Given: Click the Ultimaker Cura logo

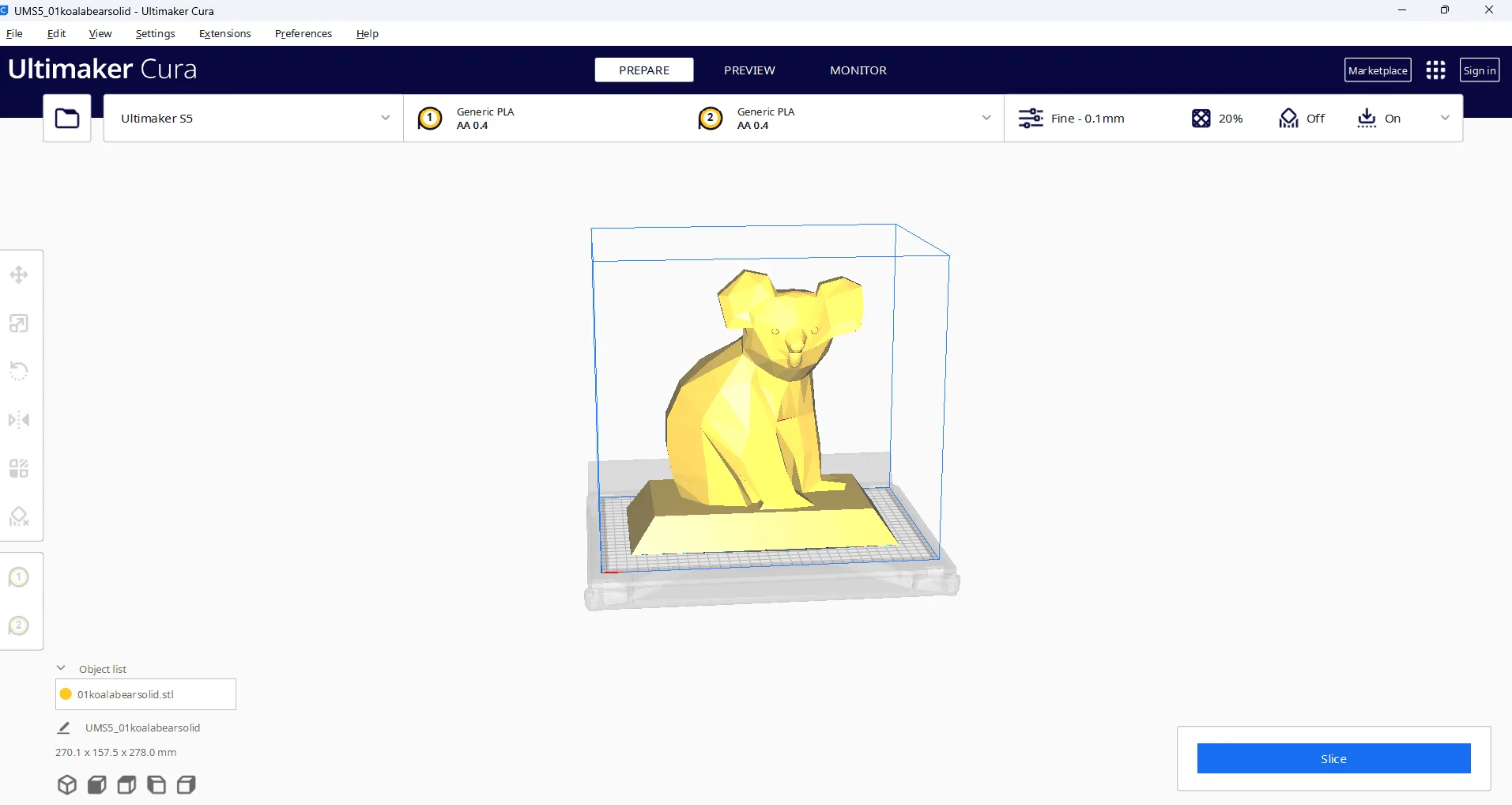Looking at the screenshot, I should pos(103,70).
